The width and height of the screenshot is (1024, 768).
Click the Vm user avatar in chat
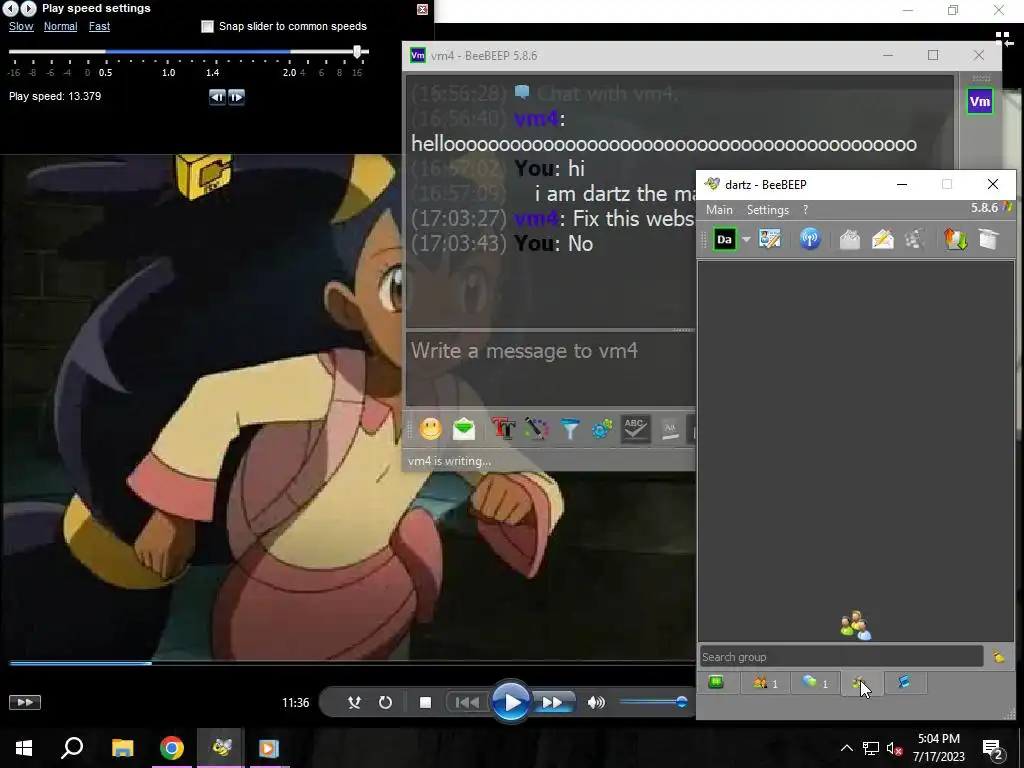click(980, 101)
